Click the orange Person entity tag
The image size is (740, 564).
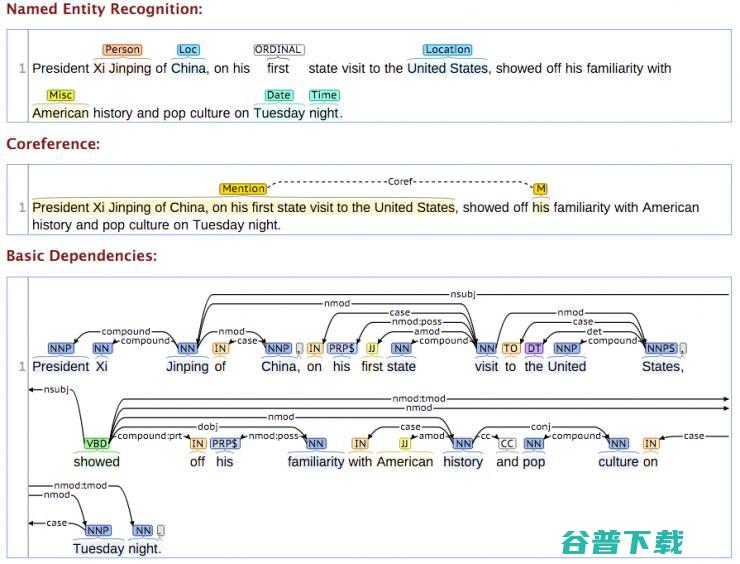tap(122, 50)
